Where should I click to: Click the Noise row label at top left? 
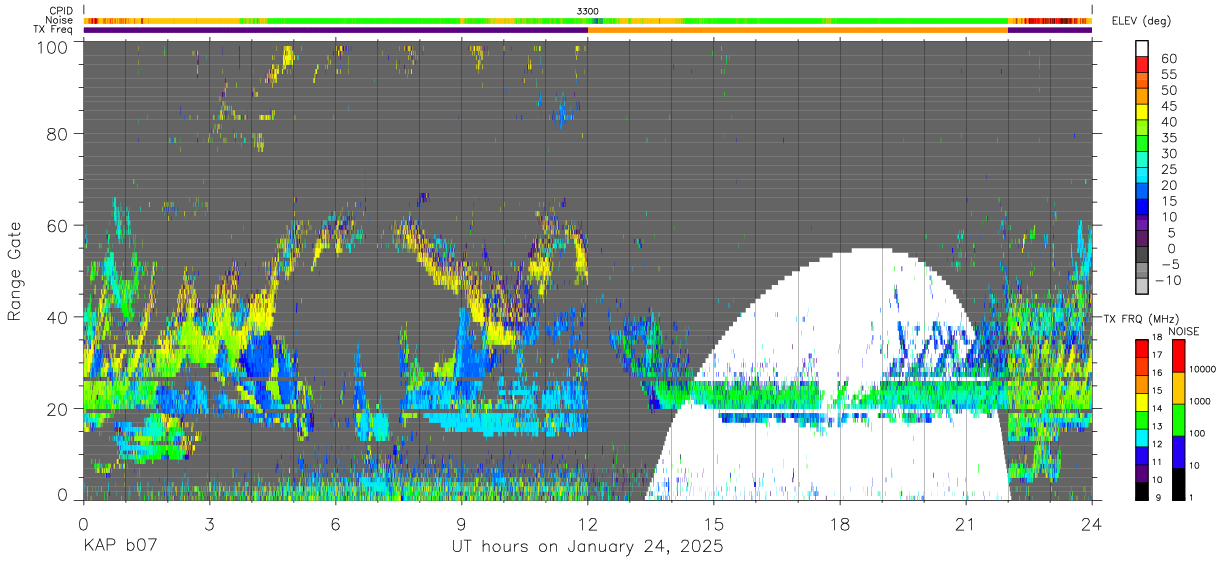60,20
